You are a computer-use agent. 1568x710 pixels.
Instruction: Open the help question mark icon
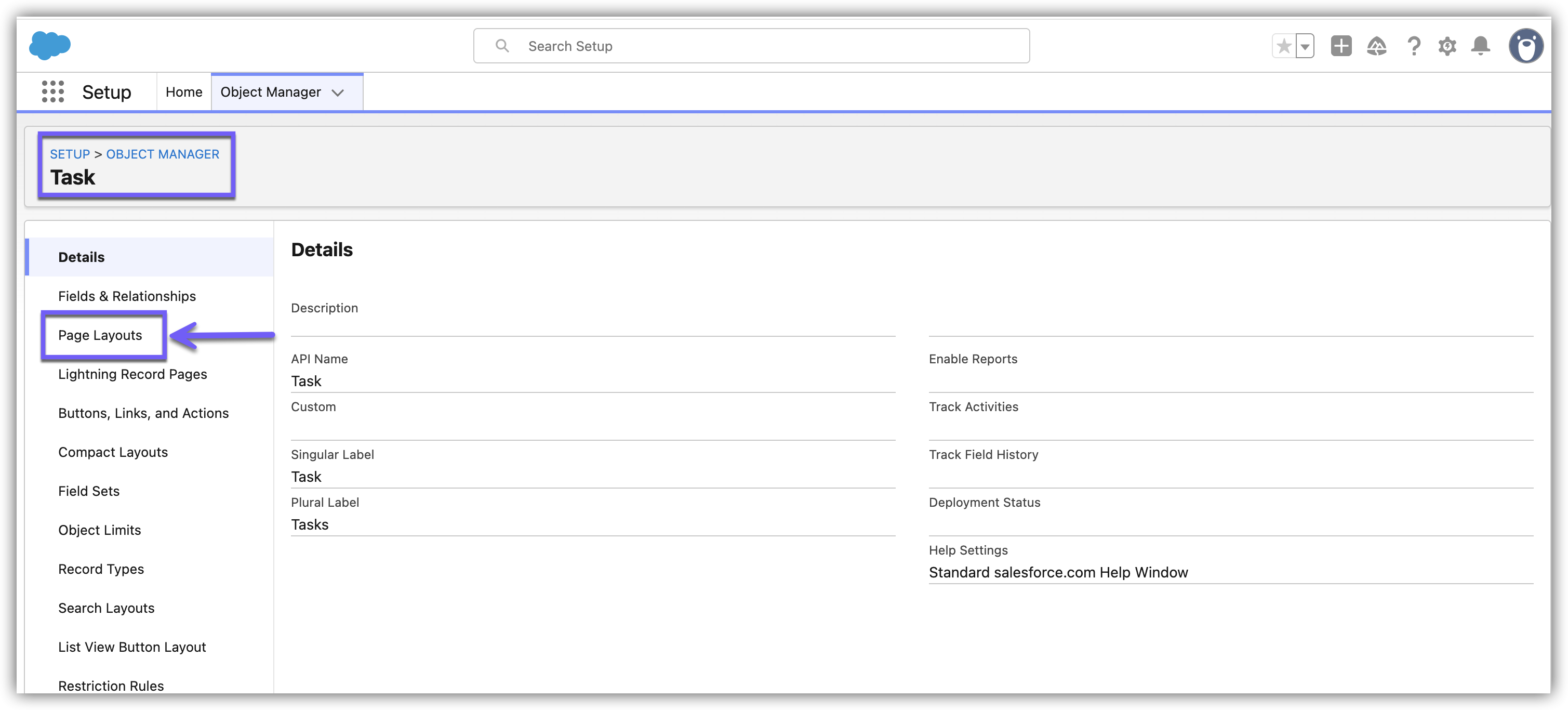point(1413,46)
